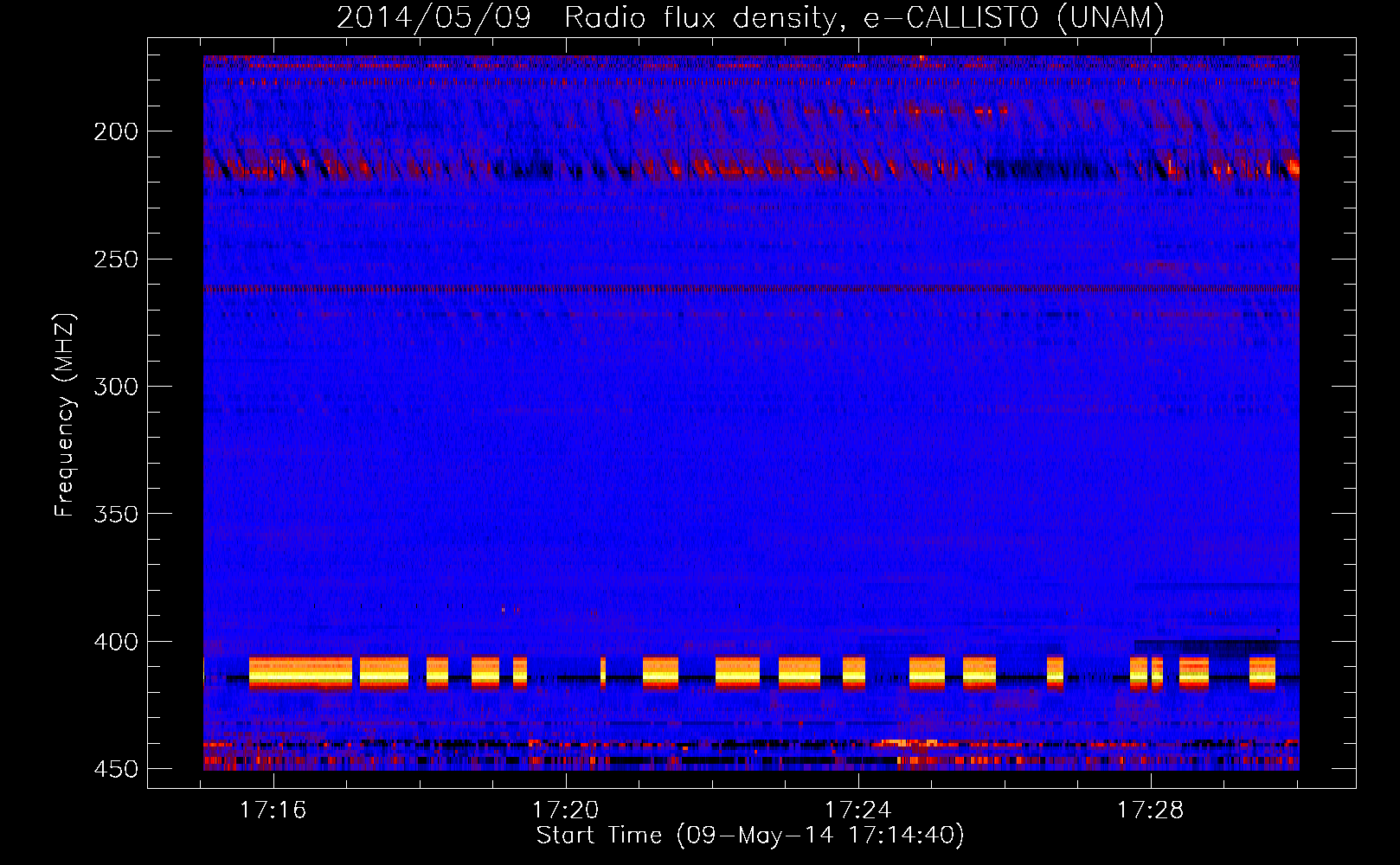This screenshot has width=1400, height=865.
Task: Click the plot title '2014/05/09 Radio flux density'
Action: [750, 17]
